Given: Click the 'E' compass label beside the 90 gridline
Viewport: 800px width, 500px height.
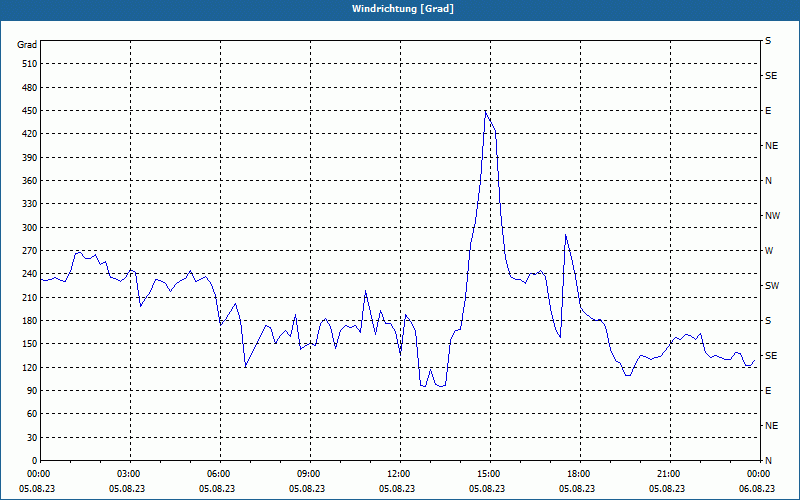Looking at the screenshot, I should tap(768, 391).
